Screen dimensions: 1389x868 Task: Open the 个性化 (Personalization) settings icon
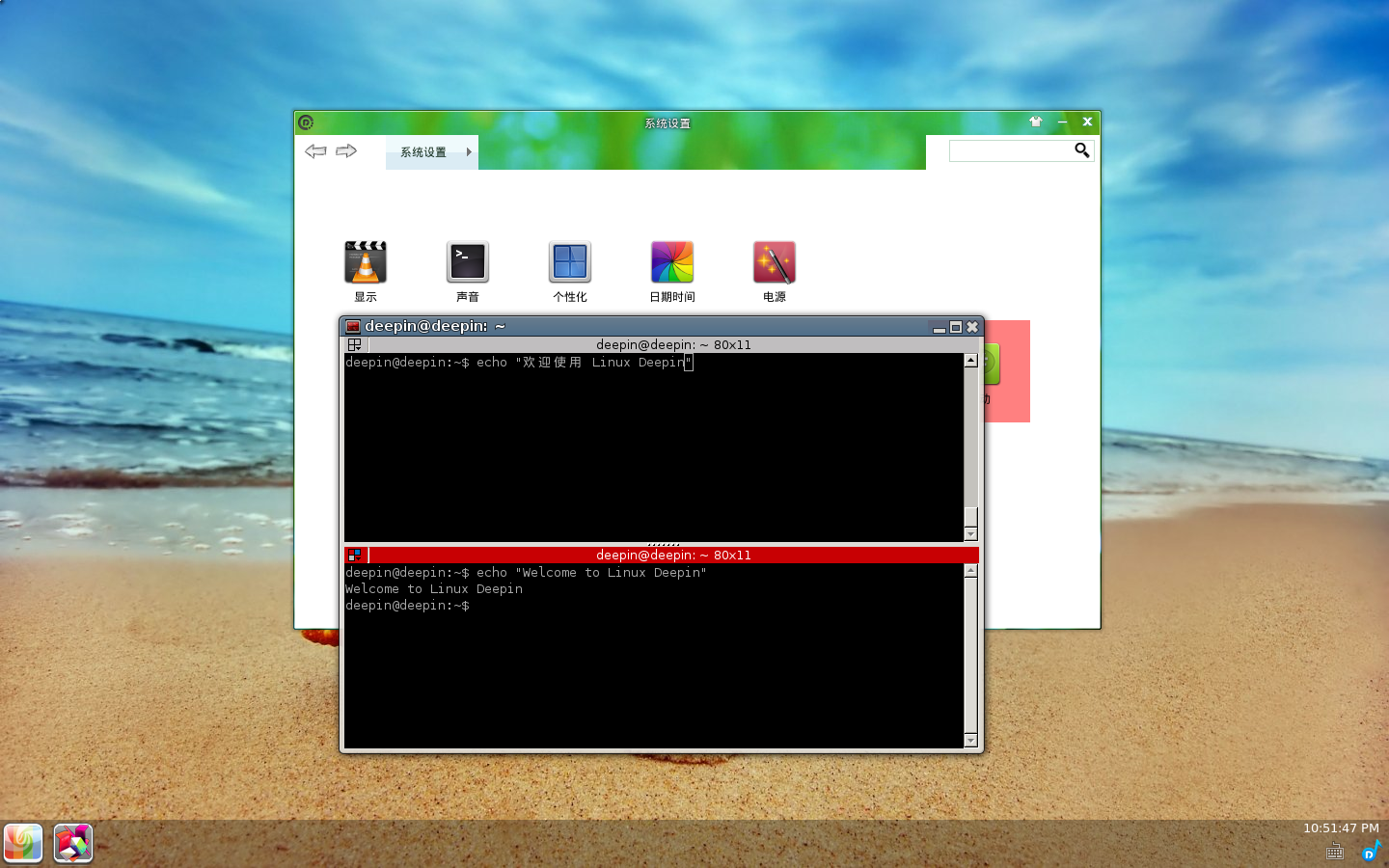click(x=570, y=261)
